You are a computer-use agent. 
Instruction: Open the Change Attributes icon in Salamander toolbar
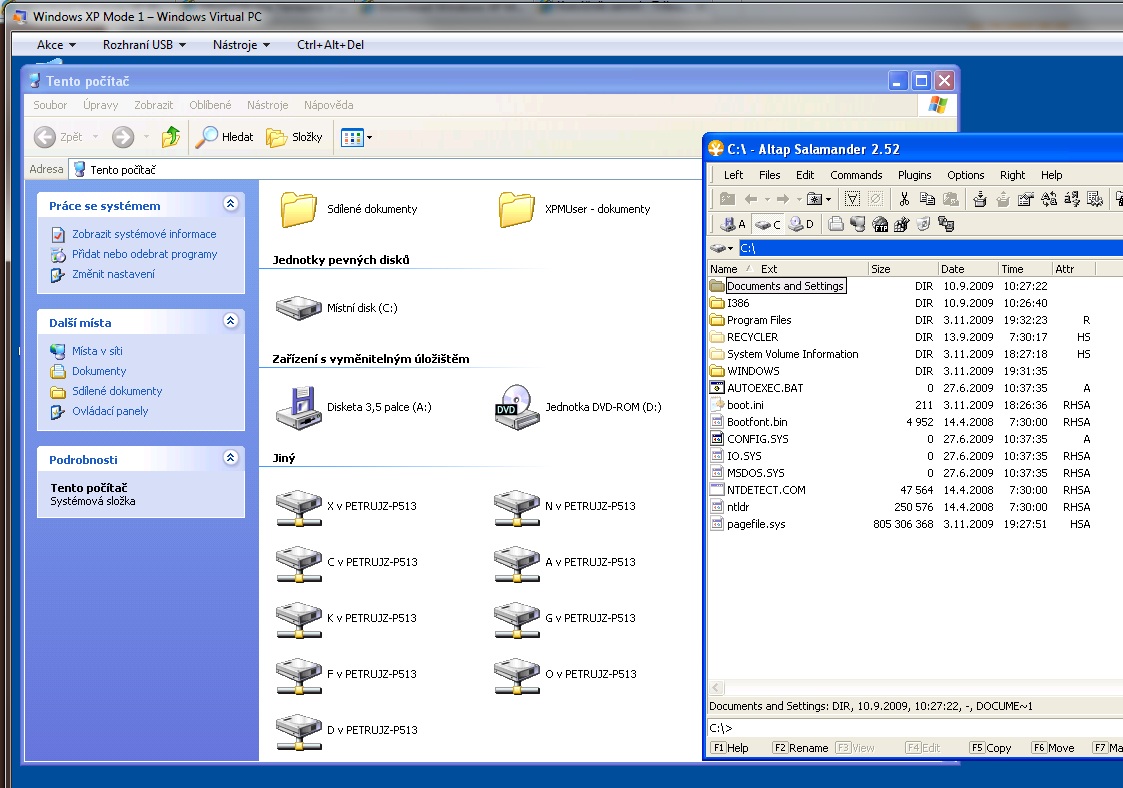[1026, 199]
